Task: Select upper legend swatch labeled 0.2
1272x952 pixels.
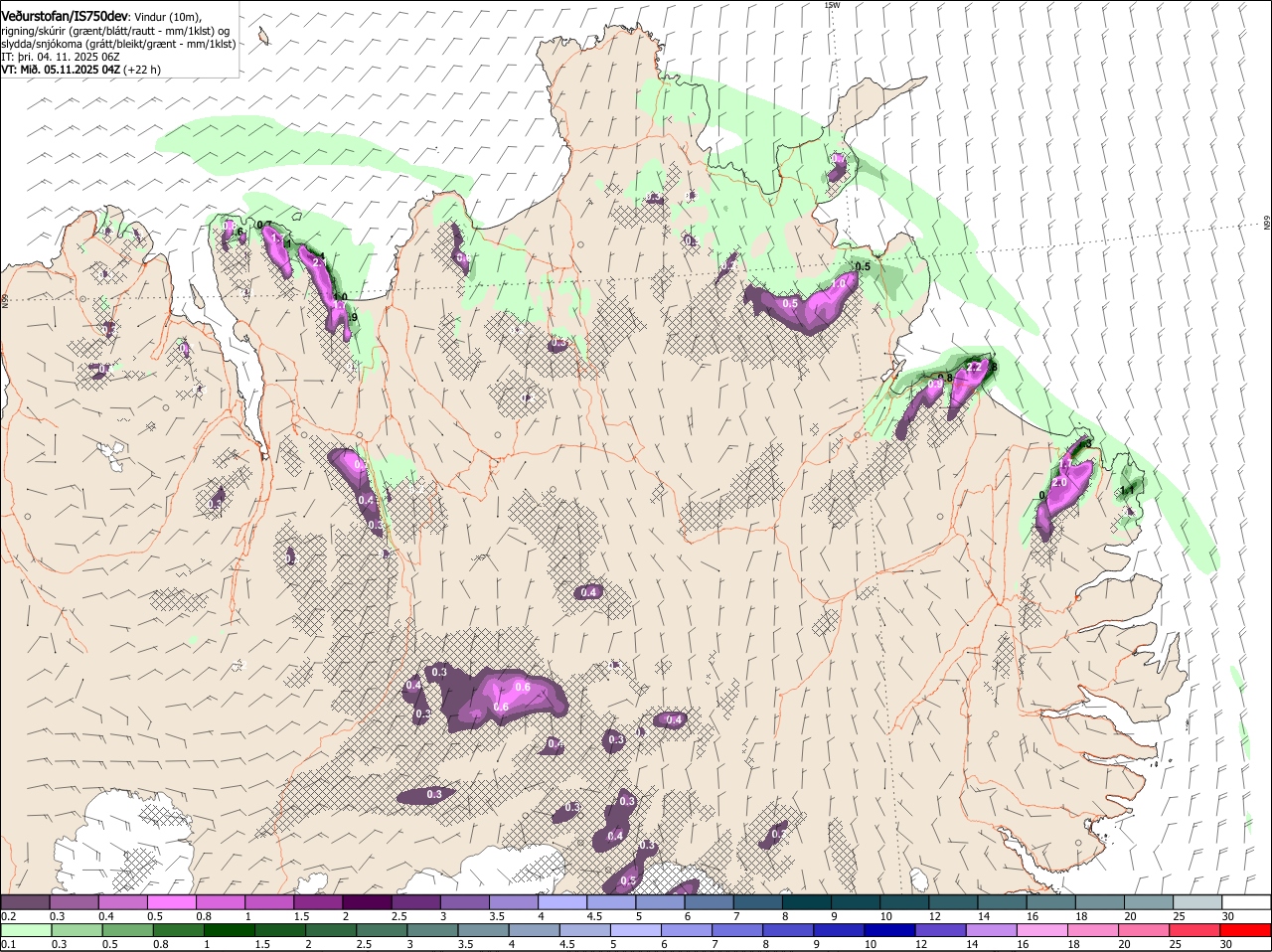Action: (25, 901)
